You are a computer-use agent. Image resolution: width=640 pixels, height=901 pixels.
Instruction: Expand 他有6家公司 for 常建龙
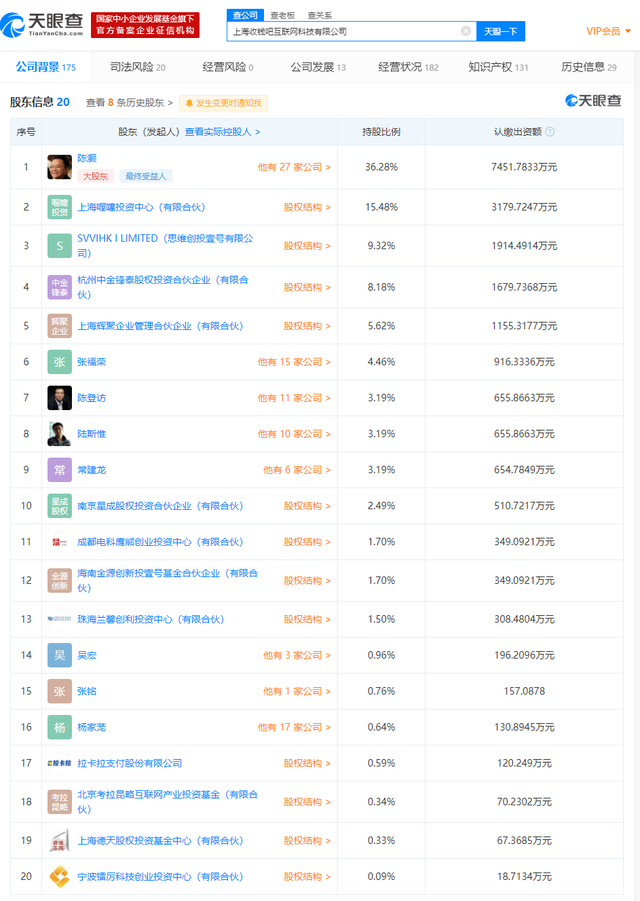coord(297,469)
